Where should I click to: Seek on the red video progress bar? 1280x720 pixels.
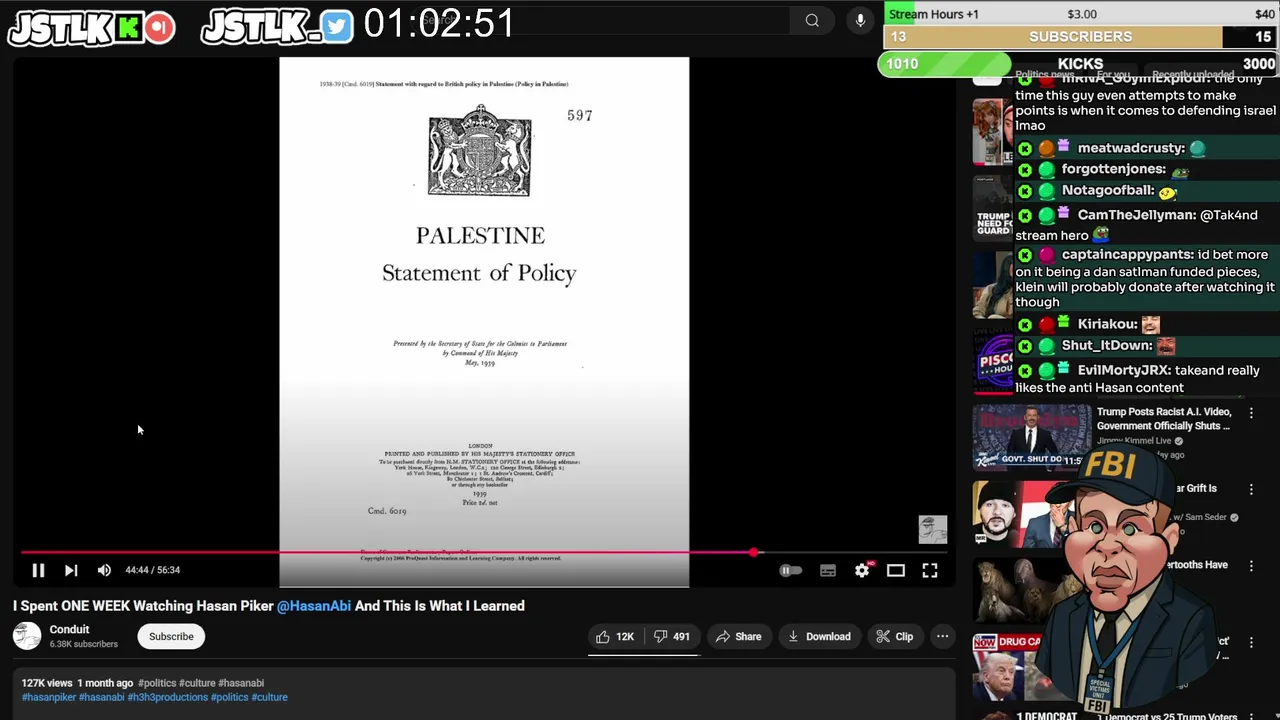(x=482, y=552)
